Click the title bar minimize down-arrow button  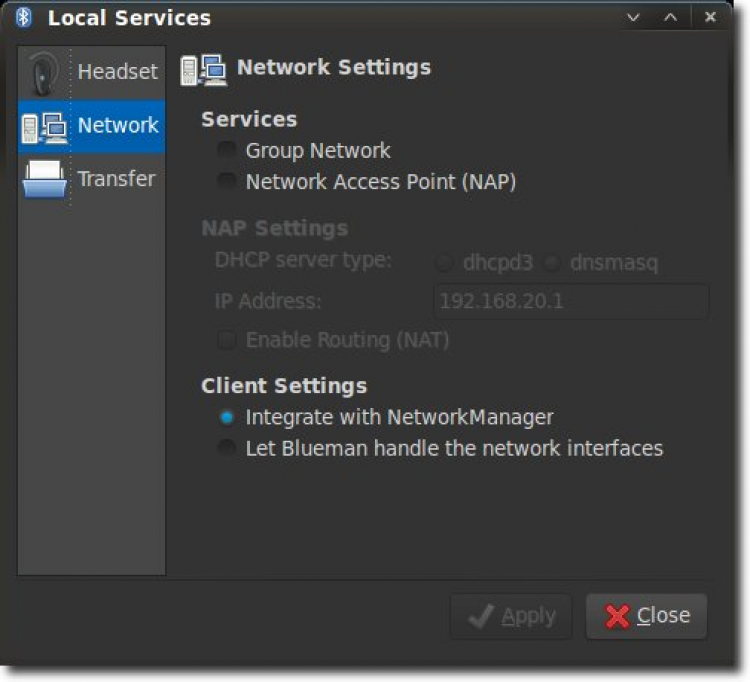click(632, 18)
